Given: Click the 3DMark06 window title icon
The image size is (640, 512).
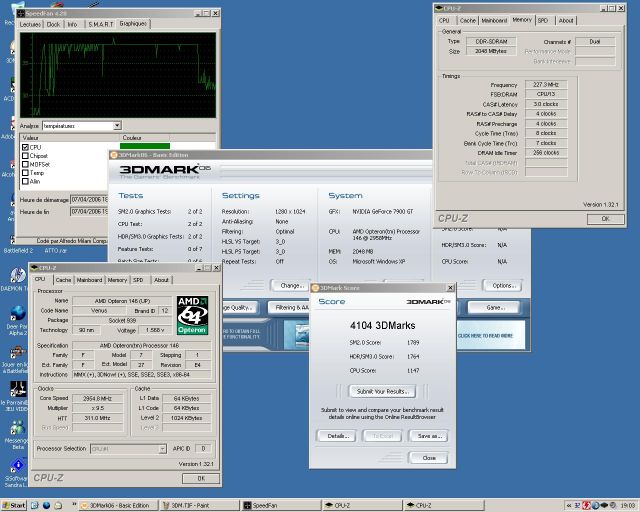Looking at the screenshot, I should point(114,155).
